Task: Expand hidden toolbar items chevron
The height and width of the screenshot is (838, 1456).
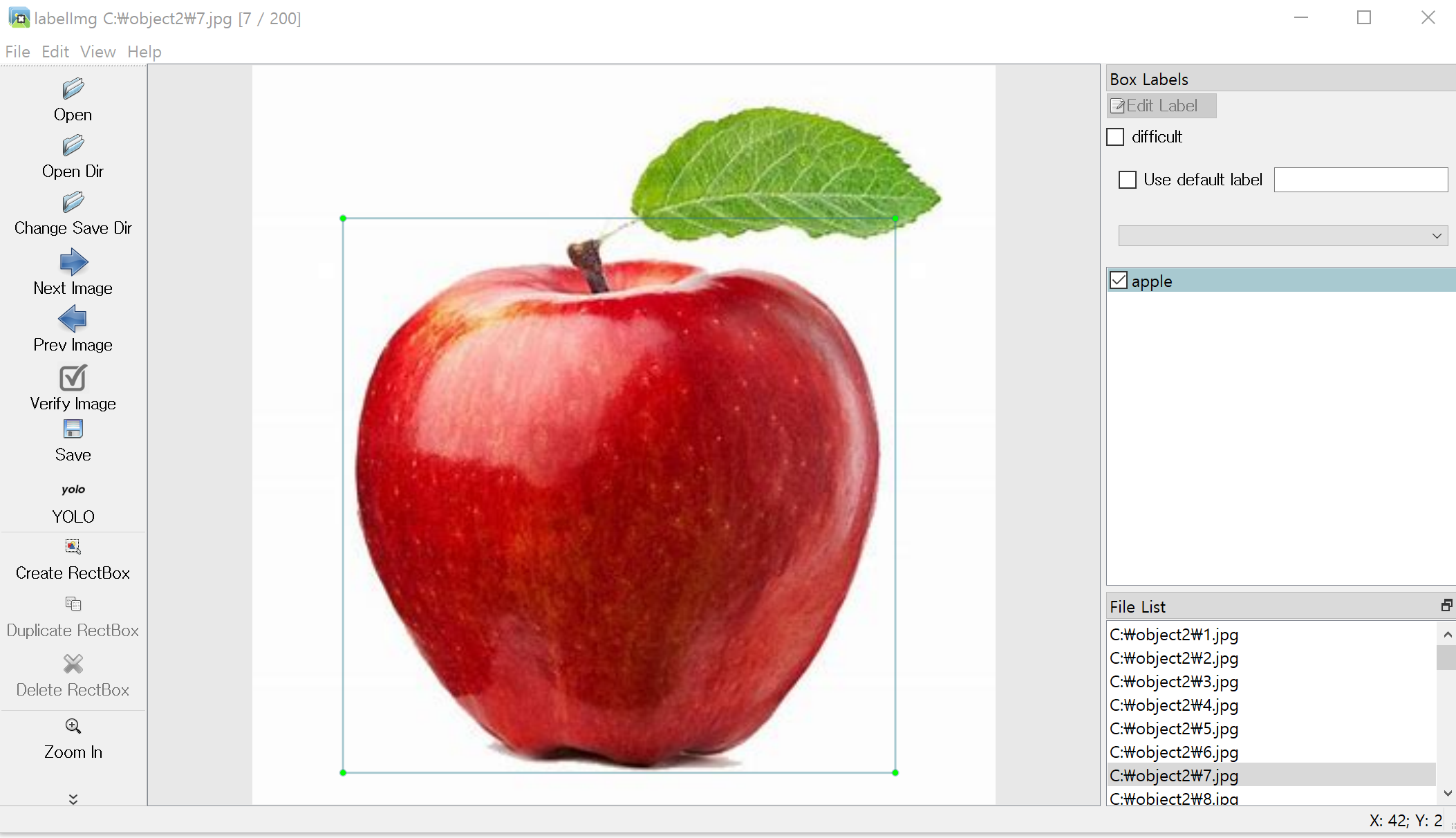Action: pos(73,799)
